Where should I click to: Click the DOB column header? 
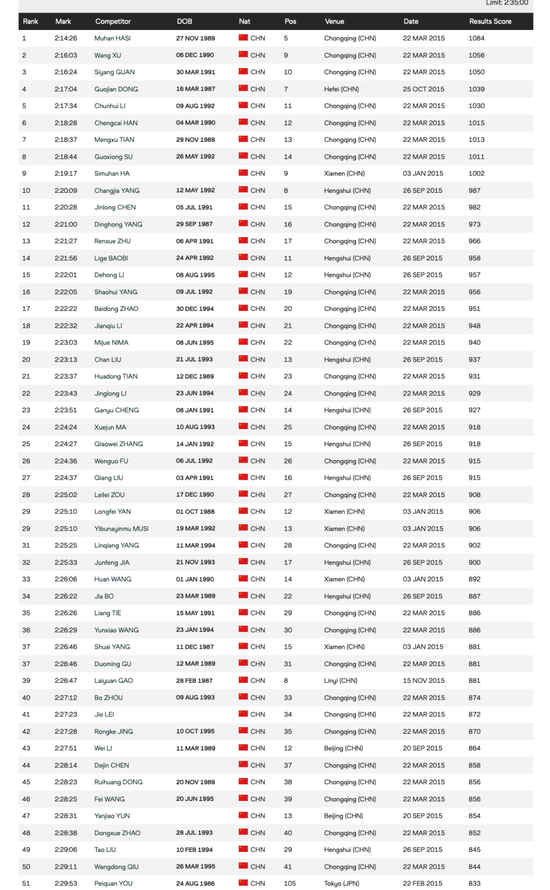tap(184, 21)
